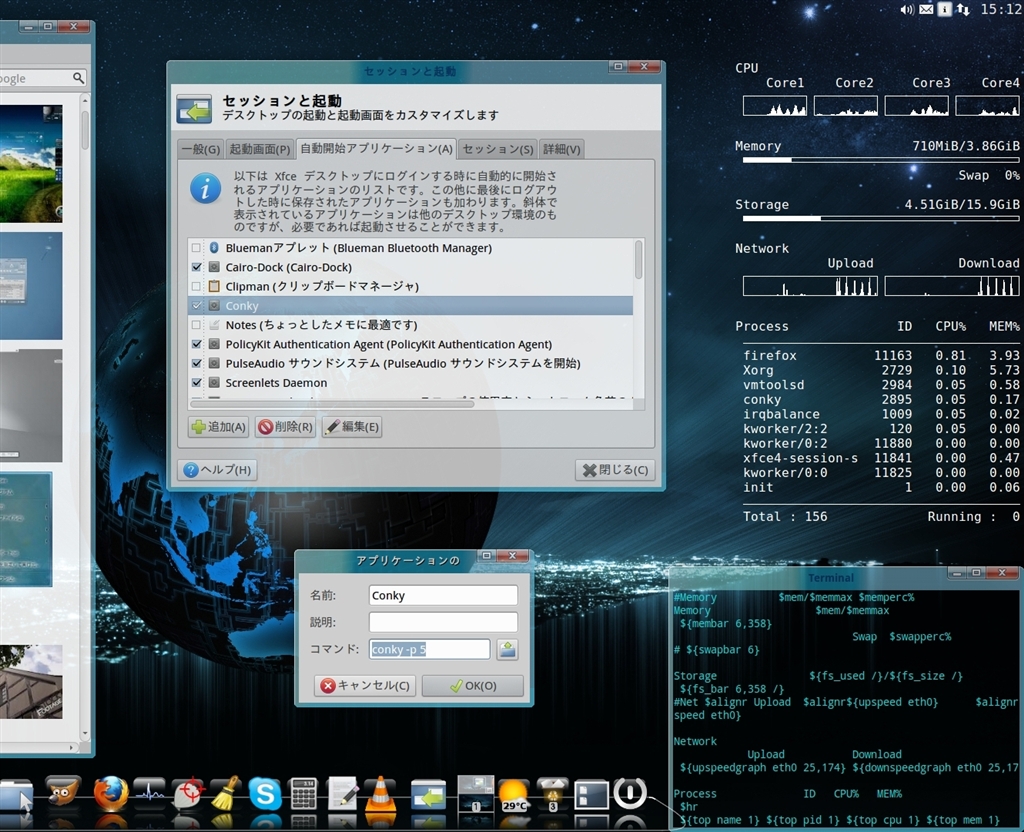Launch VLC media player from dock
The height and width of the screenshot is (832, 1024).
[x=379, y=794]
